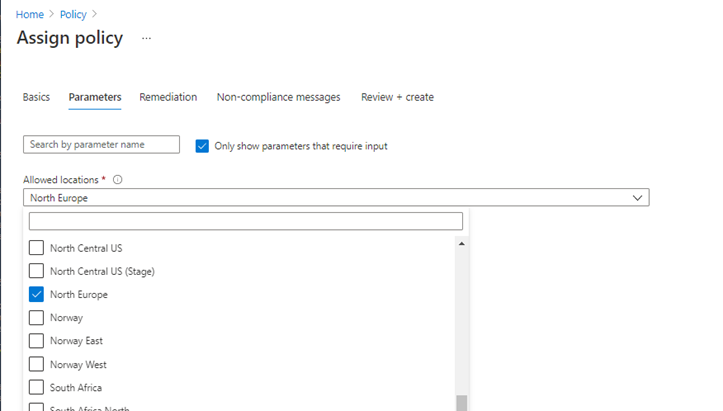Screen dimensions: 723x411
Task: Click the location filter box in dropdown
Action: 246,221
